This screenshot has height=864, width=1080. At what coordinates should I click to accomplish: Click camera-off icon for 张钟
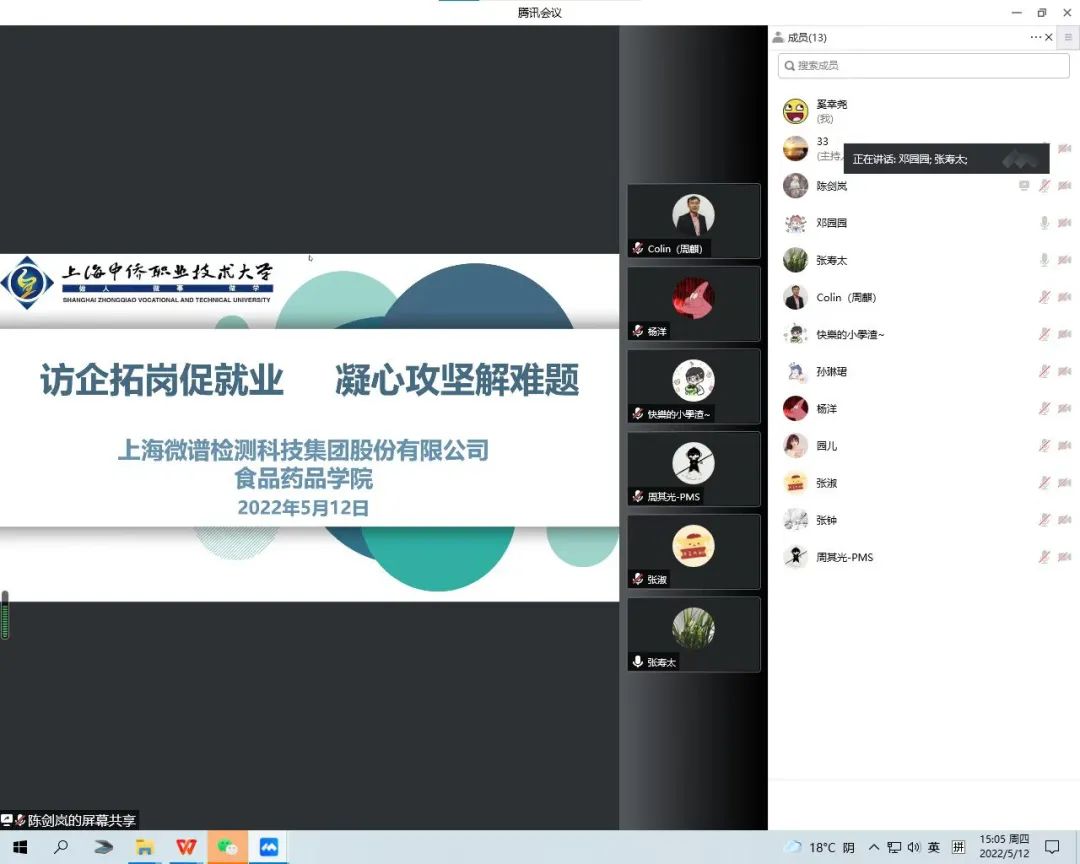(1064, 520)
